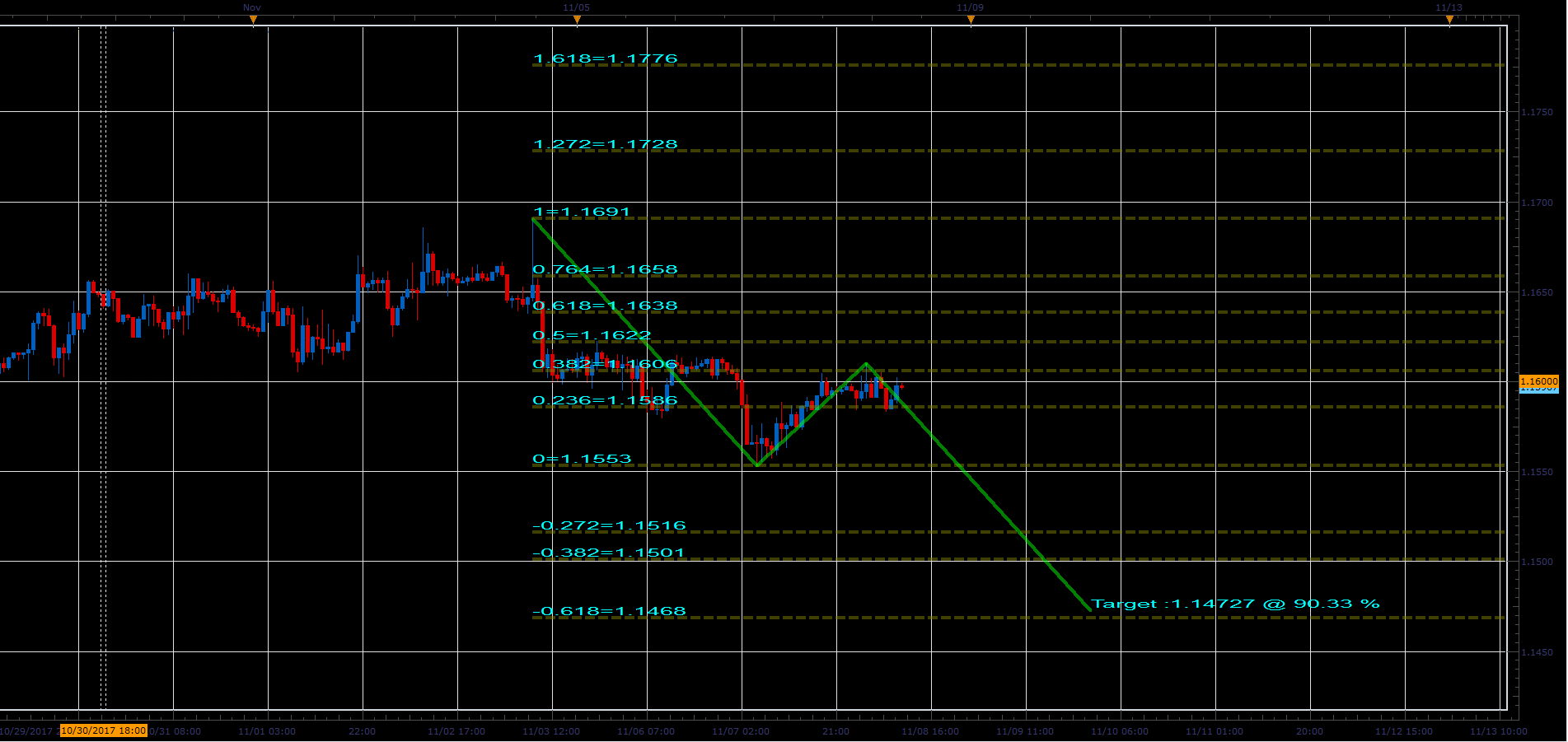Click the 1.1500 price axis label

coord(1537,562)
